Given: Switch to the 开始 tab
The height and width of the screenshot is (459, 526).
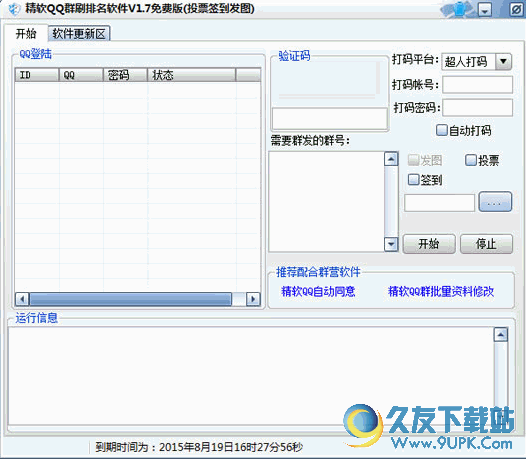Looking at the screenshot, I should click(26, 34).
